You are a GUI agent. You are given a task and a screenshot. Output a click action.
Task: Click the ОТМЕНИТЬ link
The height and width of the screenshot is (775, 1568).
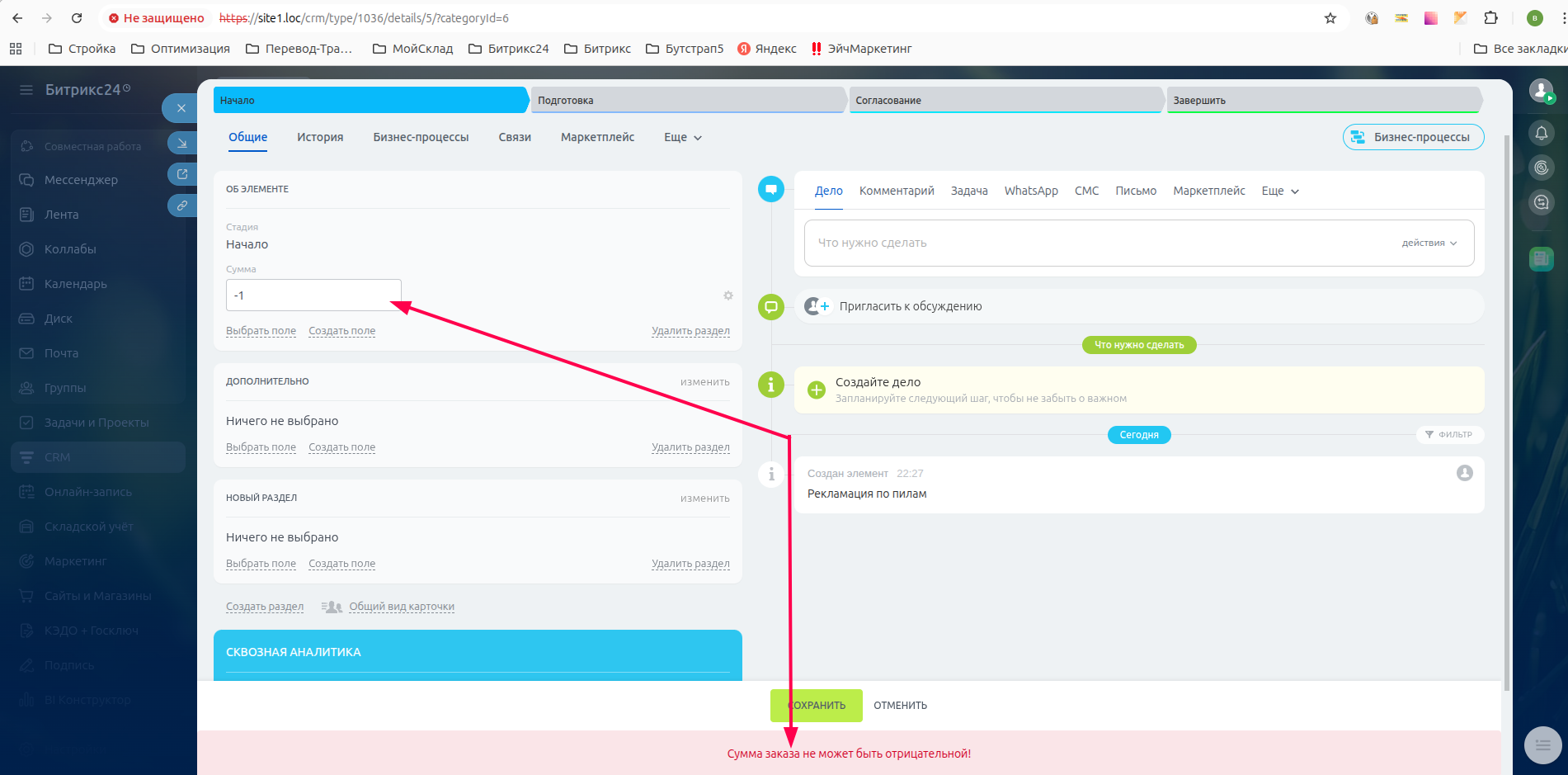[x=900, y=706]
